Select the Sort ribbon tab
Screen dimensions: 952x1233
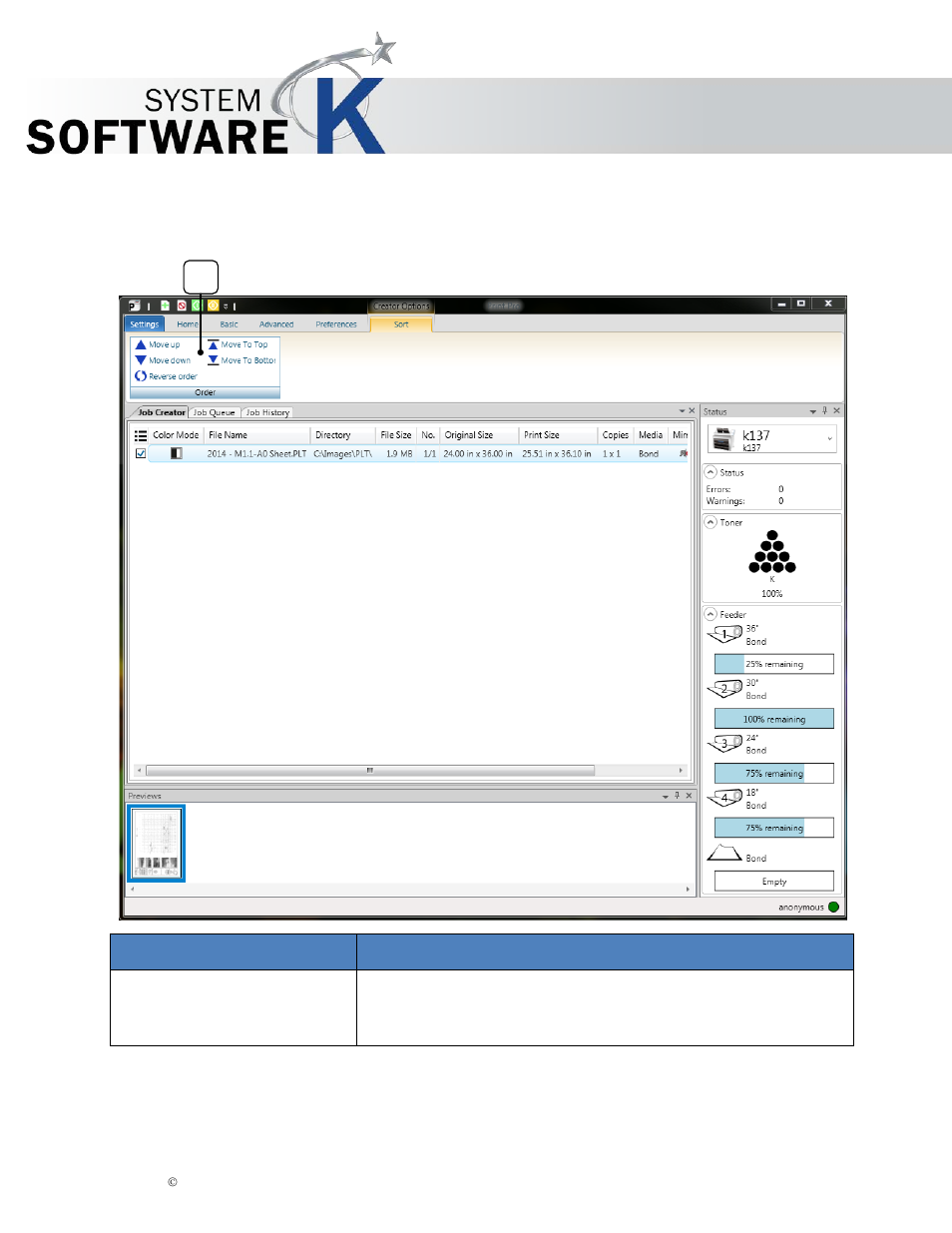coord(401,324)
